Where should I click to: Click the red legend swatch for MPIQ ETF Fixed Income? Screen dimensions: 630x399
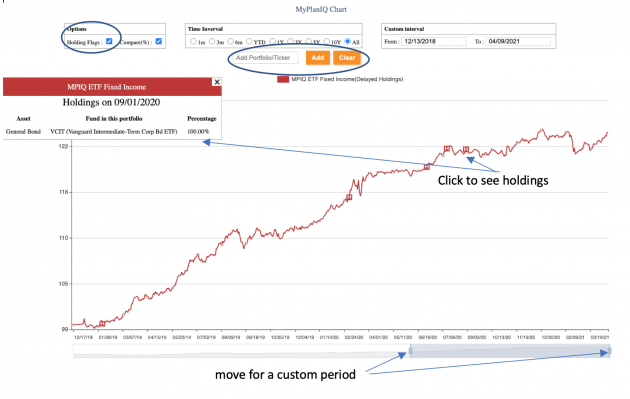pos(283,80)
